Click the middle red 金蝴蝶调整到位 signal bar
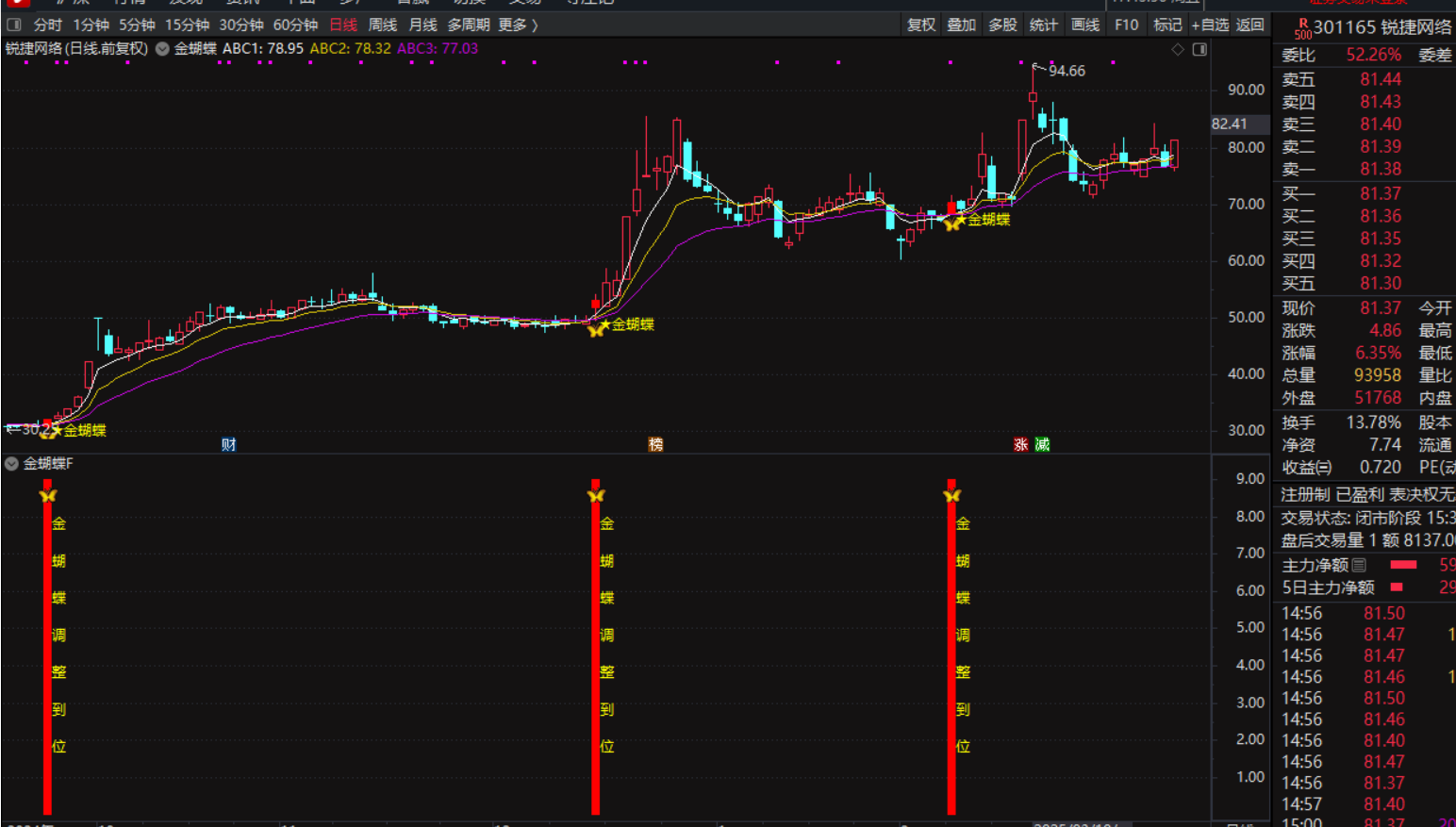Image resolution: width=1456 pixels, height=827 pixels. 595,651
